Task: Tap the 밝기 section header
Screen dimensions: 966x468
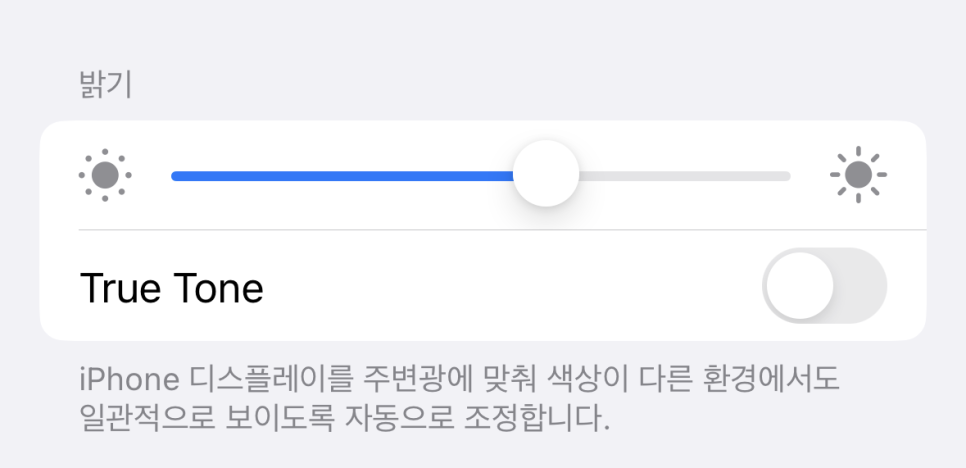Action: tap(105, 85)
